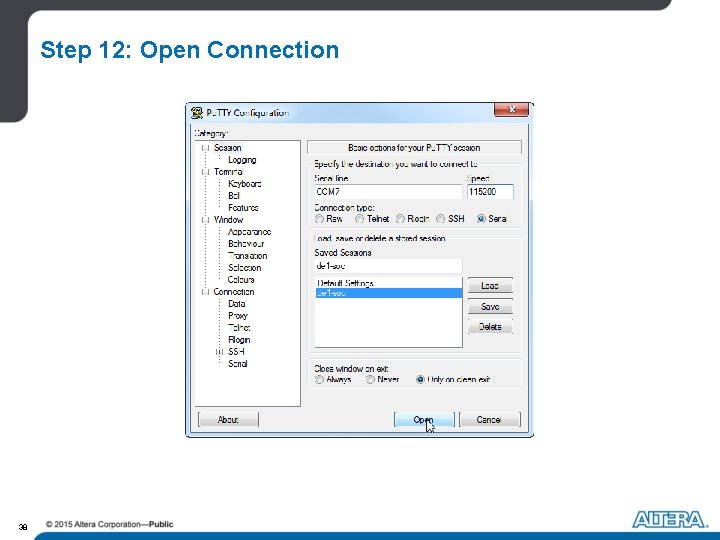
Task: Click the PuTTY icon in title bar
Action: click(197, 113)
